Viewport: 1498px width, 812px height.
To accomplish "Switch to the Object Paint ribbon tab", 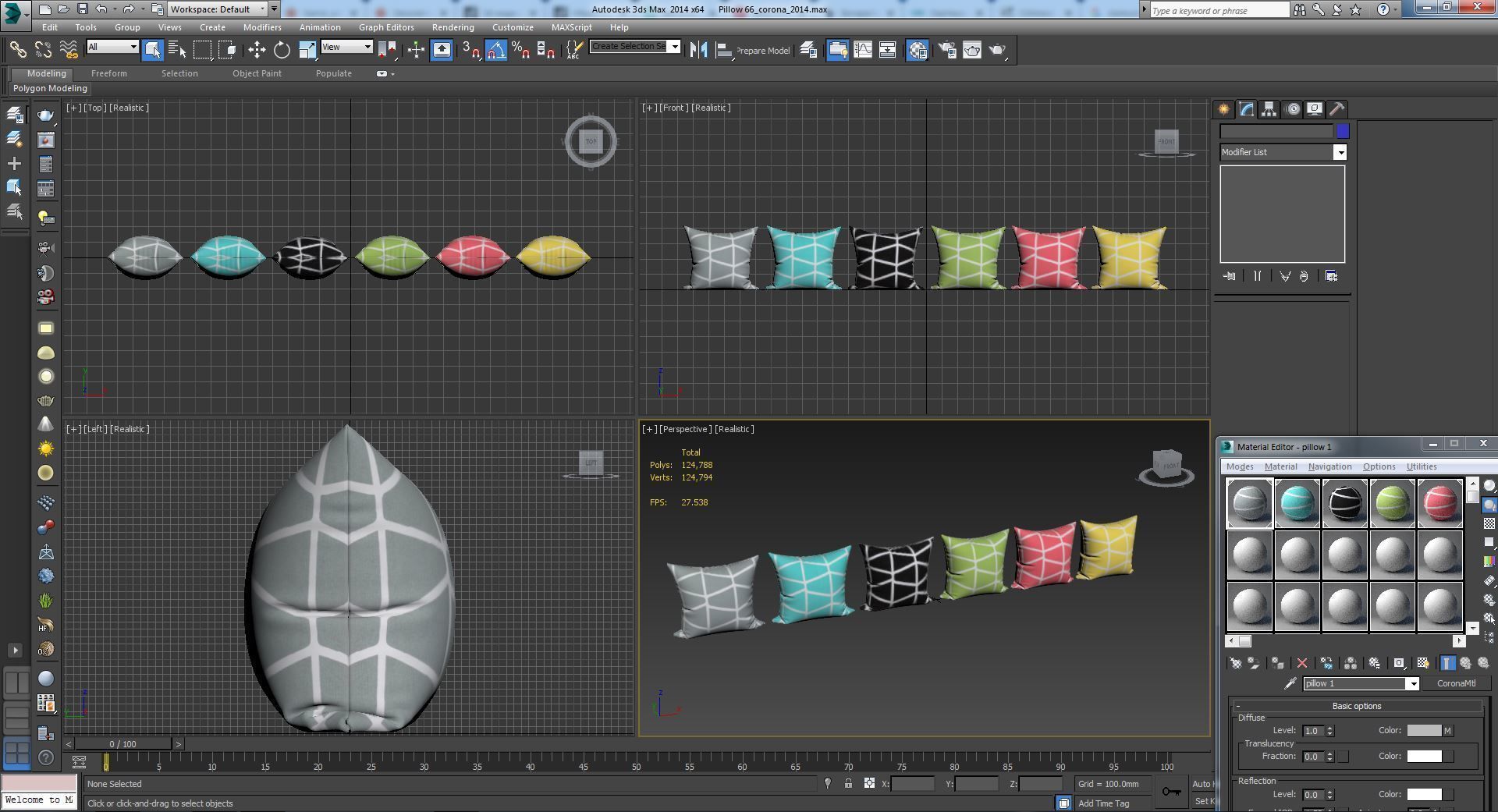I will coord(257,73).
